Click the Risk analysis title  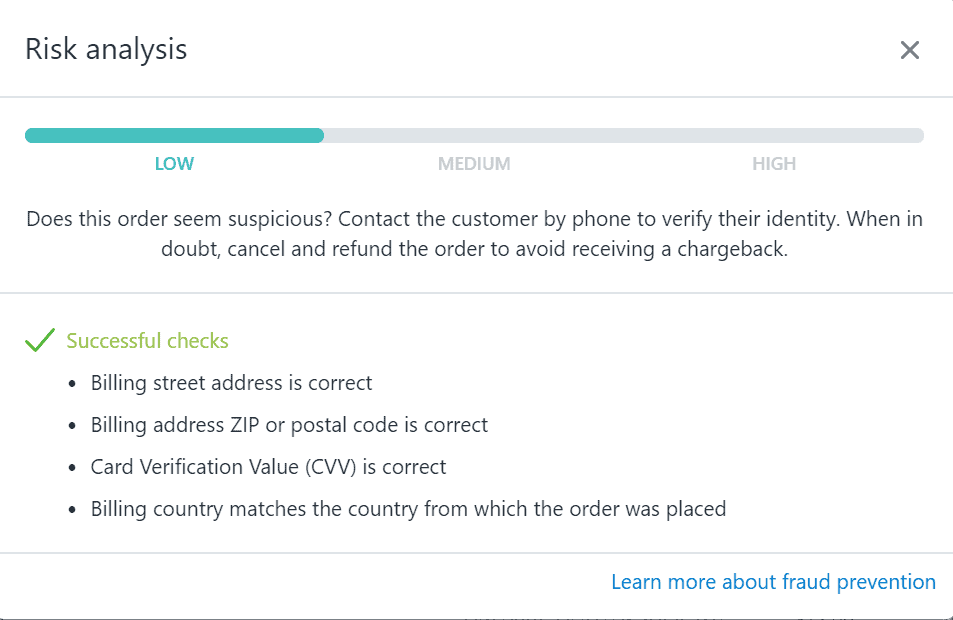[x=105, y=49]
